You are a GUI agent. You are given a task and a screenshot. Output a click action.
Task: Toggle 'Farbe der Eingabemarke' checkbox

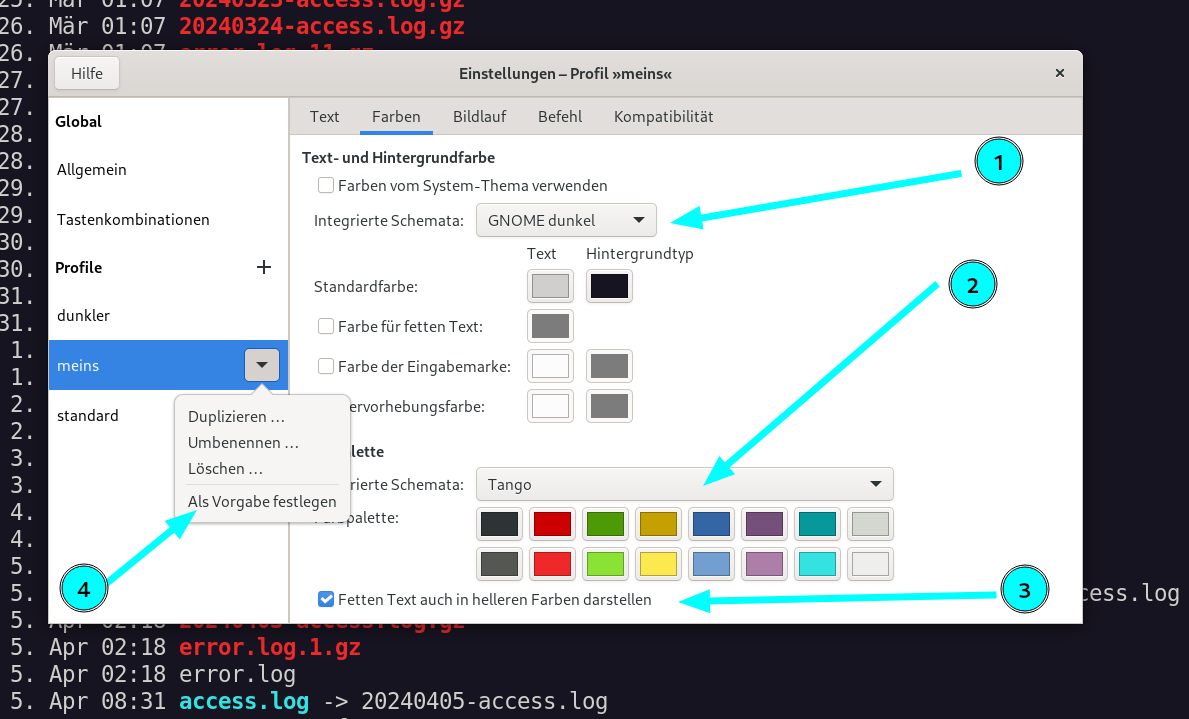point(326,366)
